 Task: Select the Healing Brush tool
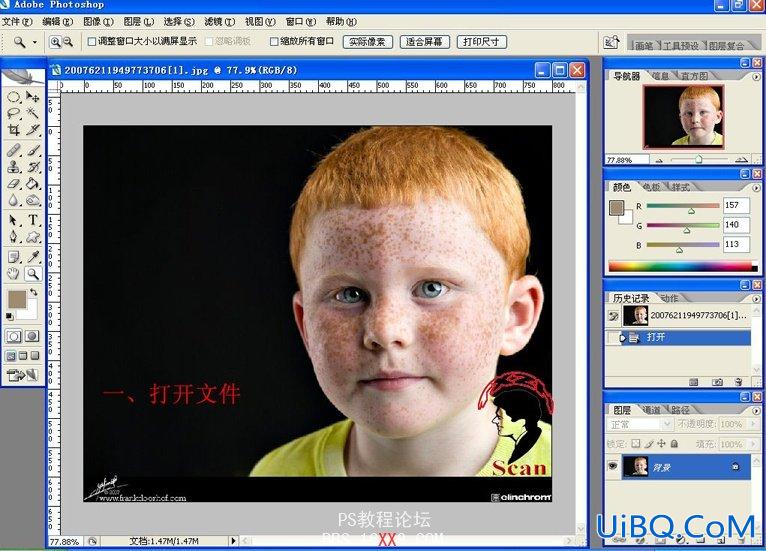tap(13, 150)
